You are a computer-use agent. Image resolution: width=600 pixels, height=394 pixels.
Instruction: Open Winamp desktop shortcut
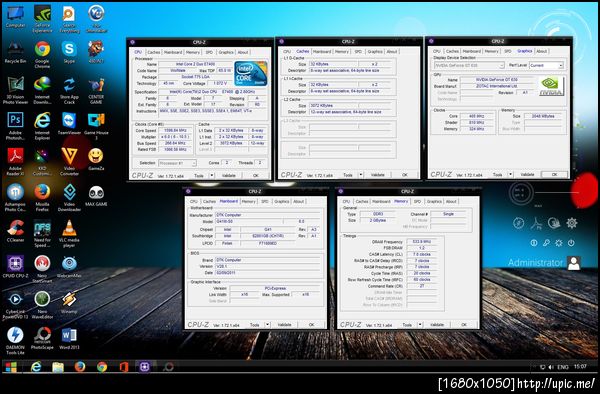[x=69, y=303]
